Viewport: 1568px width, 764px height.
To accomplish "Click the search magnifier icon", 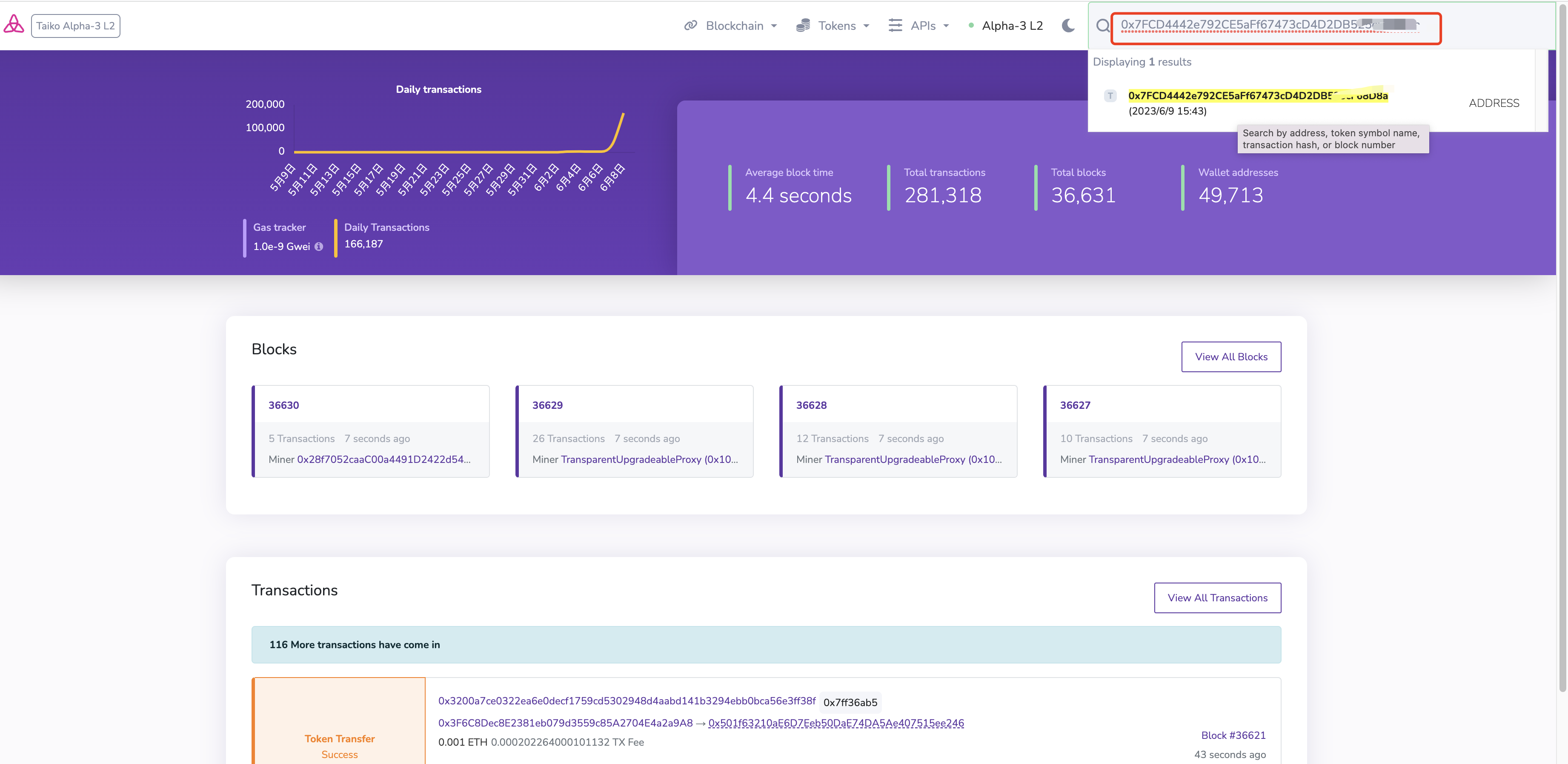I will pyautogui.click(x=1102, y=26).
